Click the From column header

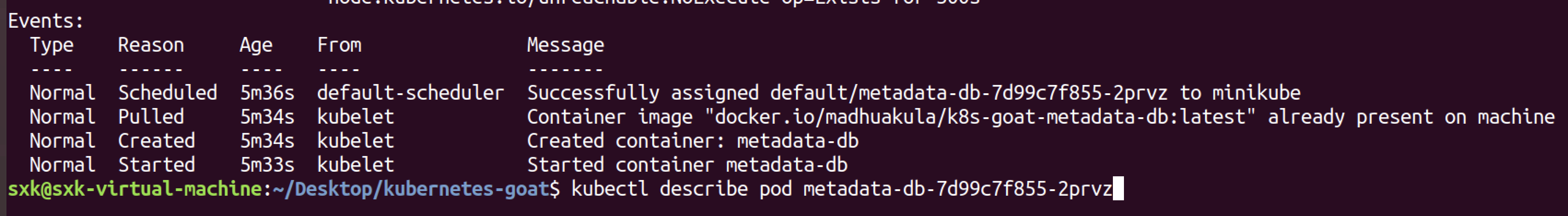[x=339, y=45]
